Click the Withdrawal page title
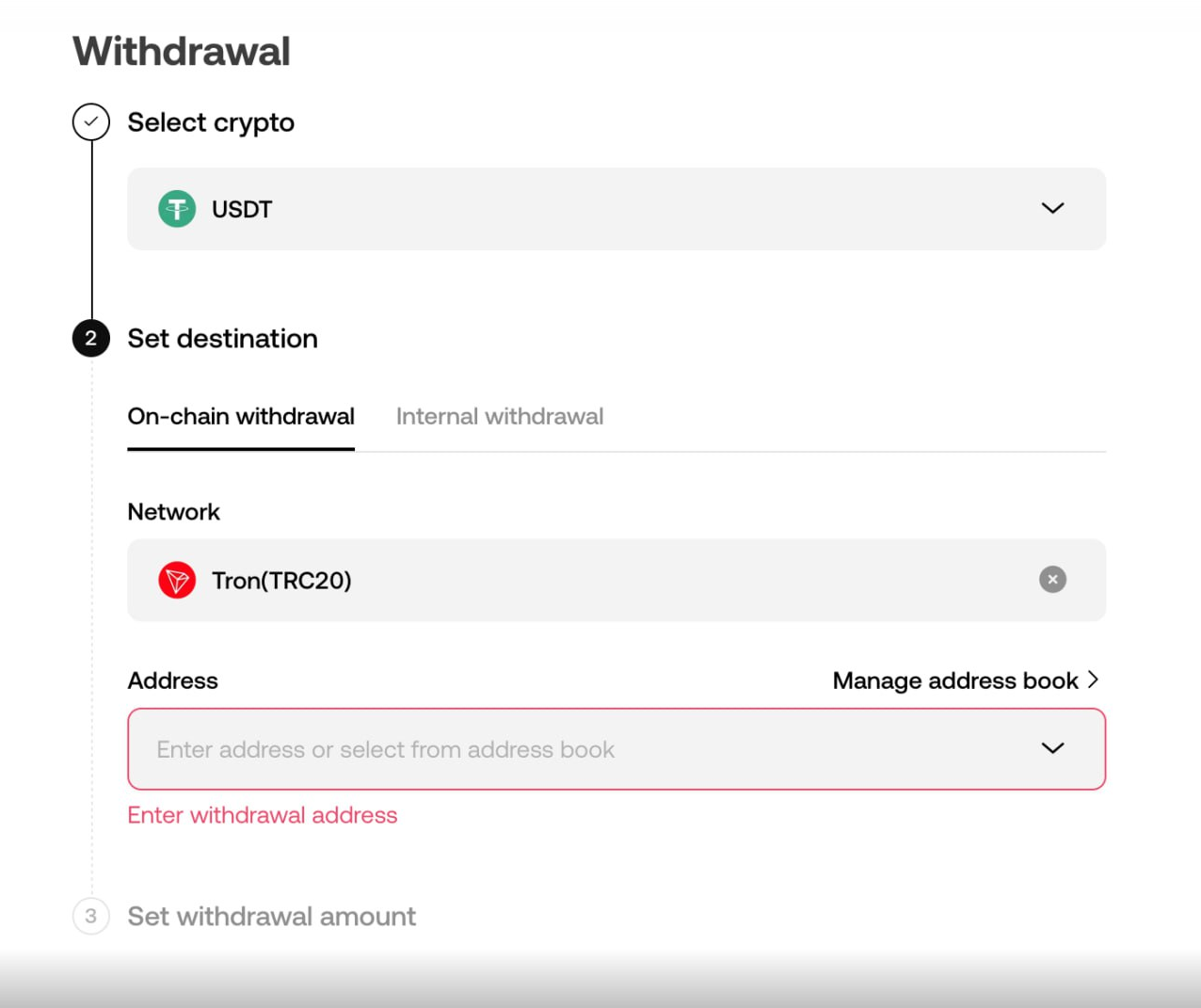The height and width of the screenshot is (1008, 1201). [182, 51]
